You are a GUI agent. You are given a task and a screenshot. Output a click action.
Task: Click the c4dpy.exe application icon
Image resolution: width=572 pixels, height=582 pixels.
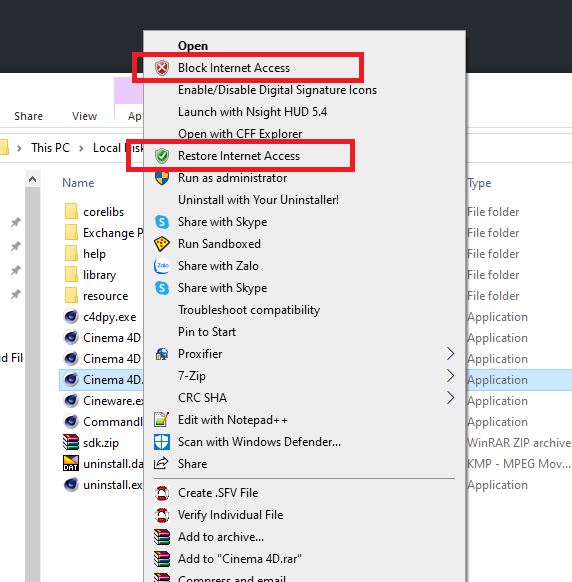pos(71,317)
